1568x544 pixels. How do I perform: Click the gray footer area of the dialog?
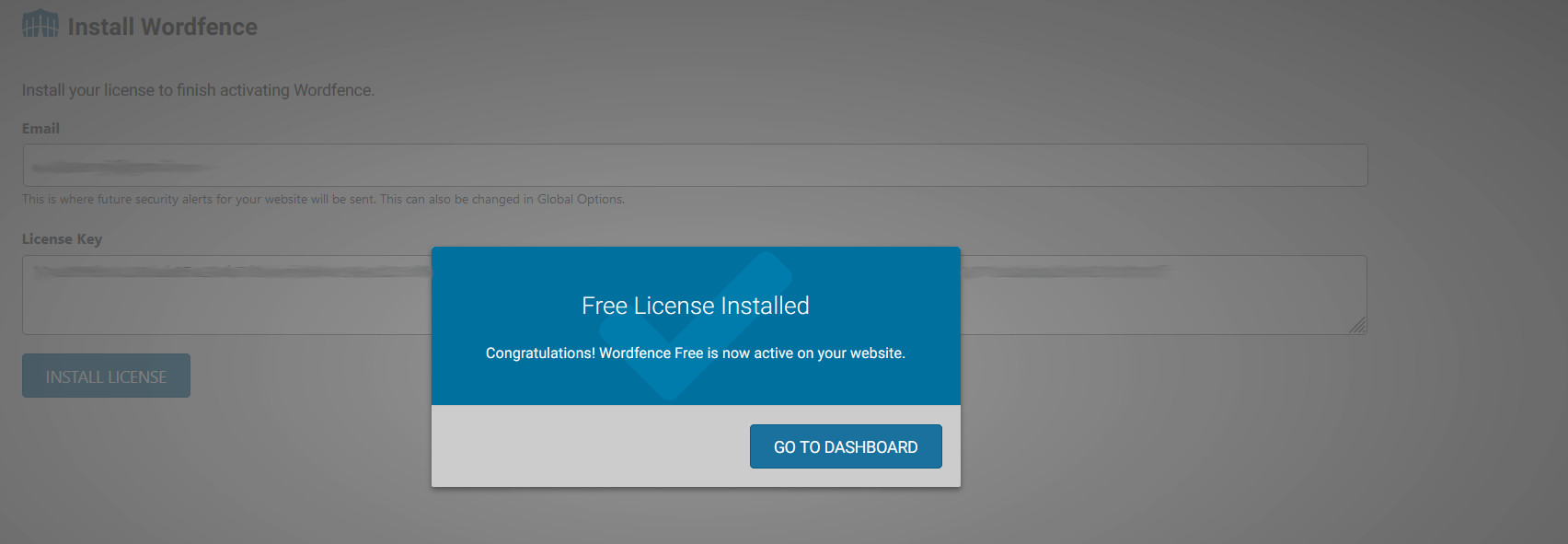589,446
